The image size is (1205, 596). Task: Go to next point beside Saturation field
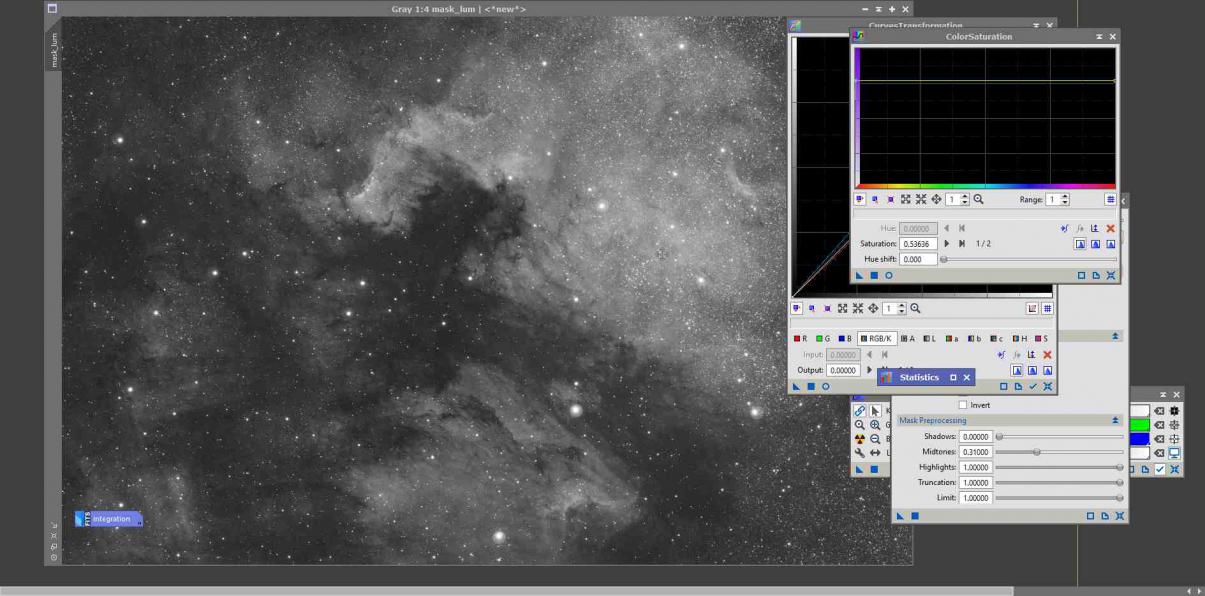tap(946, 243)
